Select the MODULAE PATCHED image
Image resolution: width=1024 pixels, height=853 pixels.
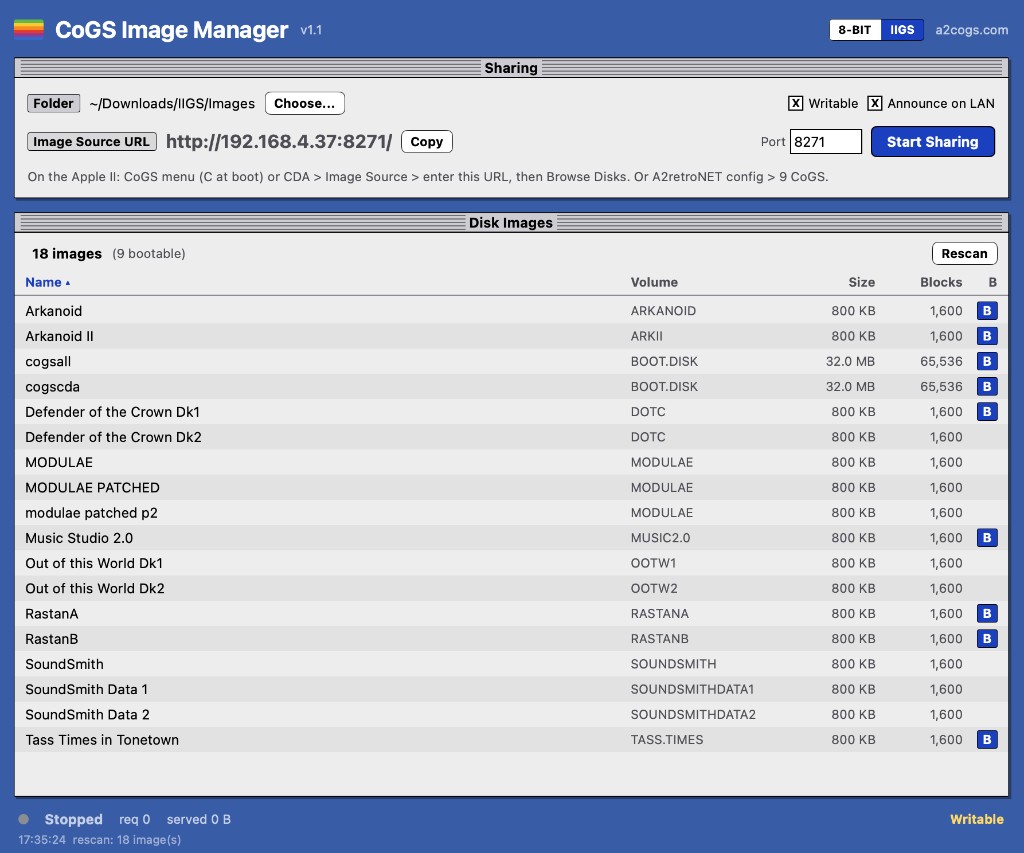click(511, 488)
